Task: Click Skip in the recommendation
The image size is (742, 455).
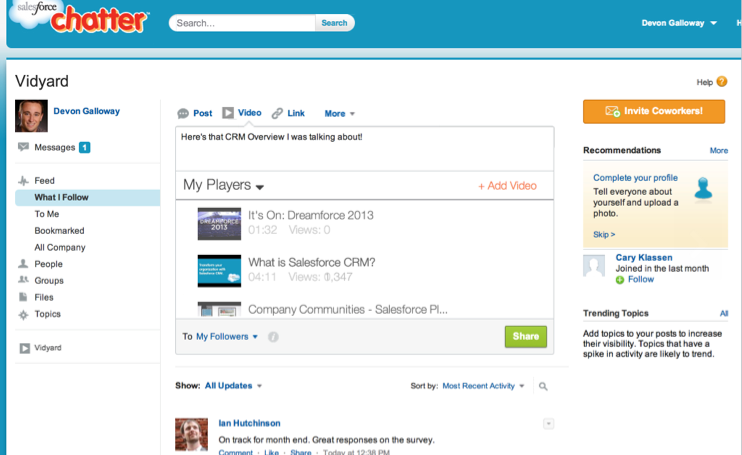Action: click(x=604, y=235)
